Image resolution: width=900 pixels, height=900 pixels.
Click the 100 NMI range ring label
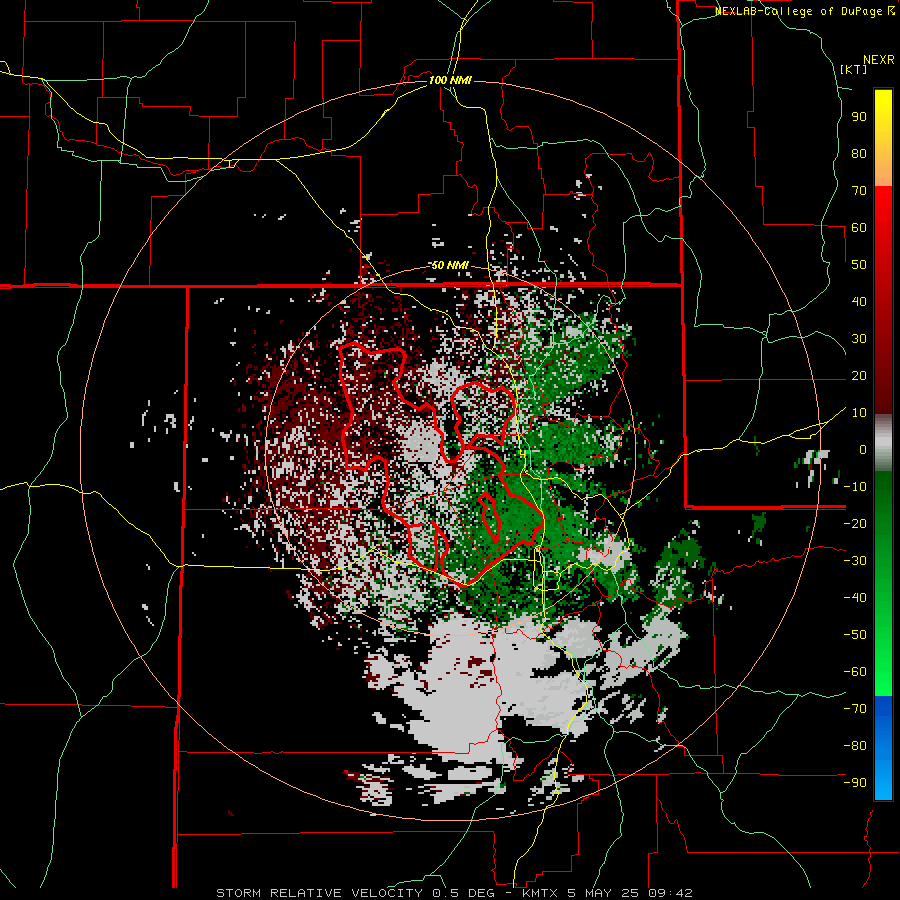pyautogui.click(x=450, y=80)
